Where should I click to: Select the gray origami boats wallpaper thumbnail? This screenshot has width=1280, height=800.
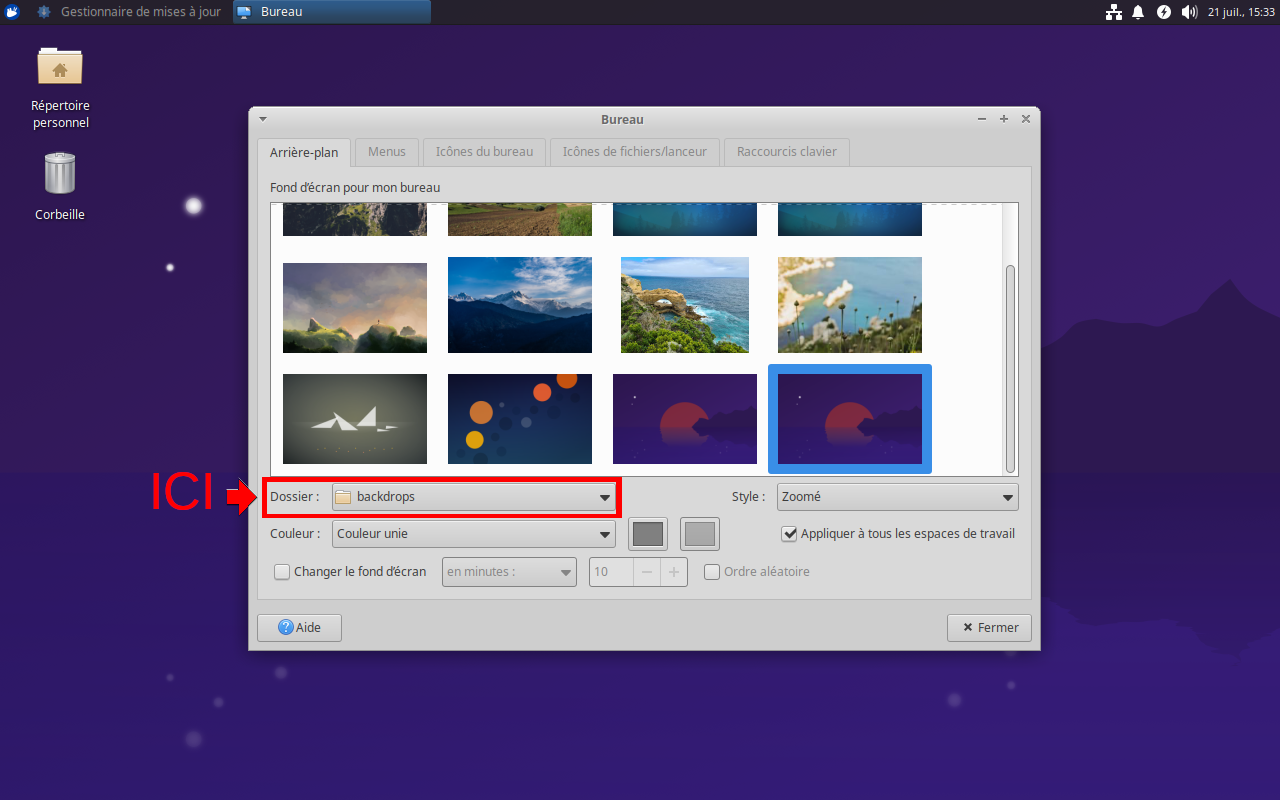(x=355, y=419)
